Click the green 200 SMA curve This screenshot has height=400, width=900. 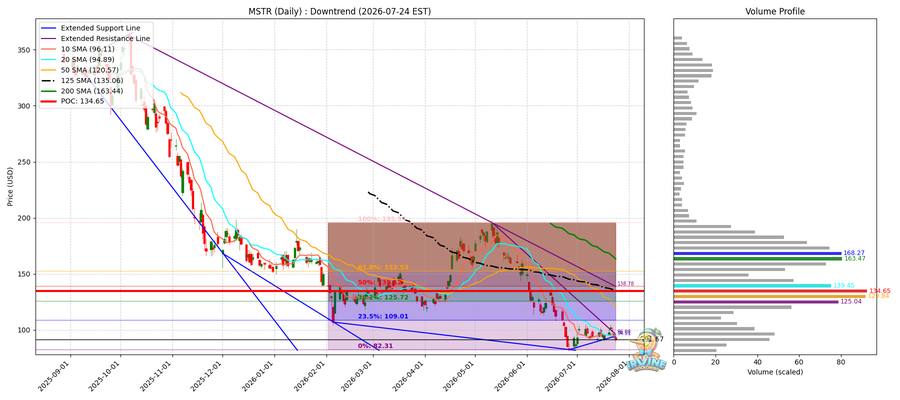point(583,240)
